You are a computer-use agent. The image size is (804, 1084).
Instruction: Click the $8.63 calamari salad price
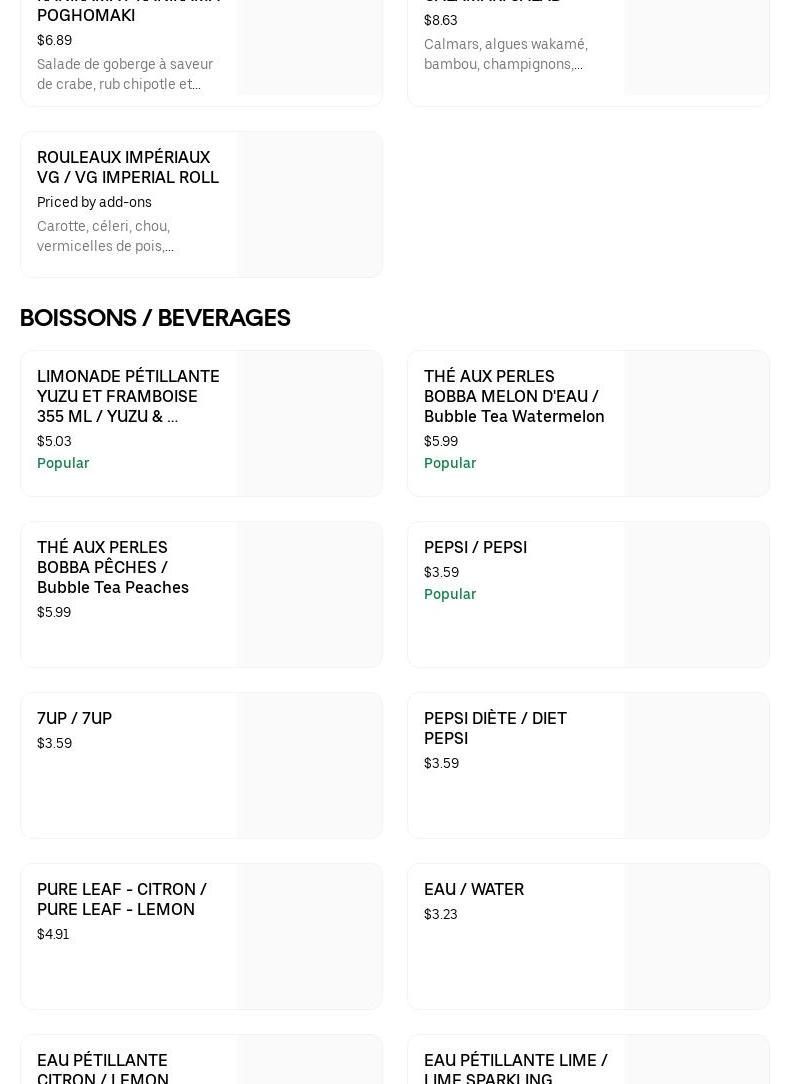(441, 20)
